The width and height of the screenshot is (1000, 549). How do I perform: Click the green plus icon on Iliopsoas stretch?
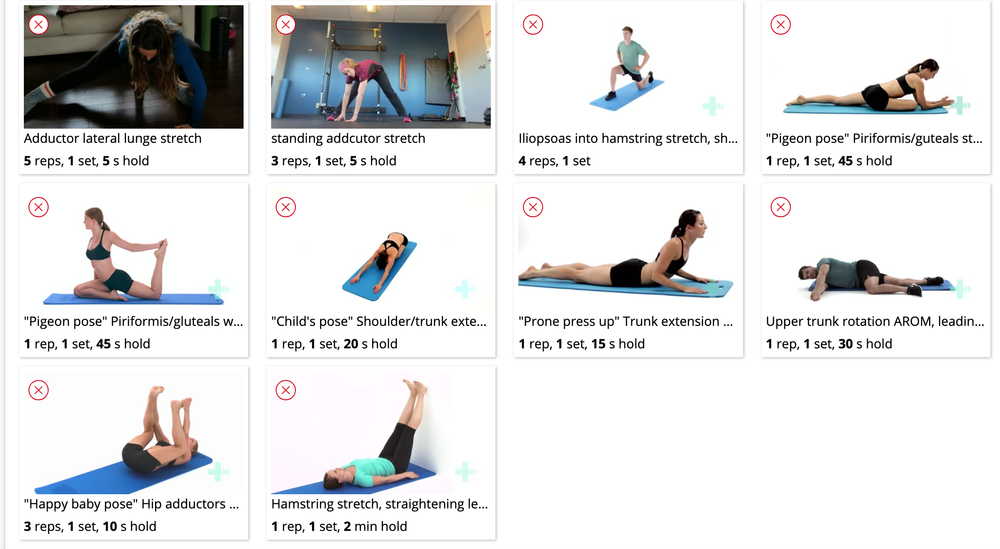(713, 106)
